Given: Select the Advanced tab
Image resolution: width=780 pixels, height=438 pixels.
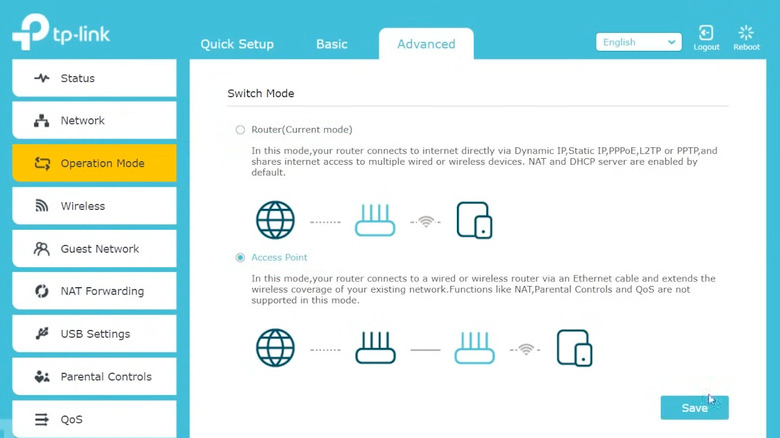Looking at the screenshot, I should point(426,44).
